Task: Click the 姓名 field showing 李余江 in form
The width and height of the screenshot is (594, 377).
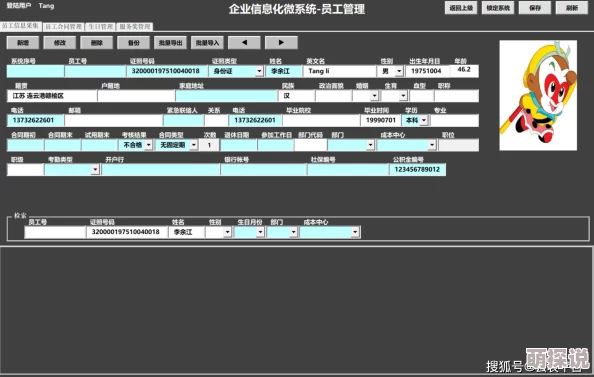Action: click(284, 71)
